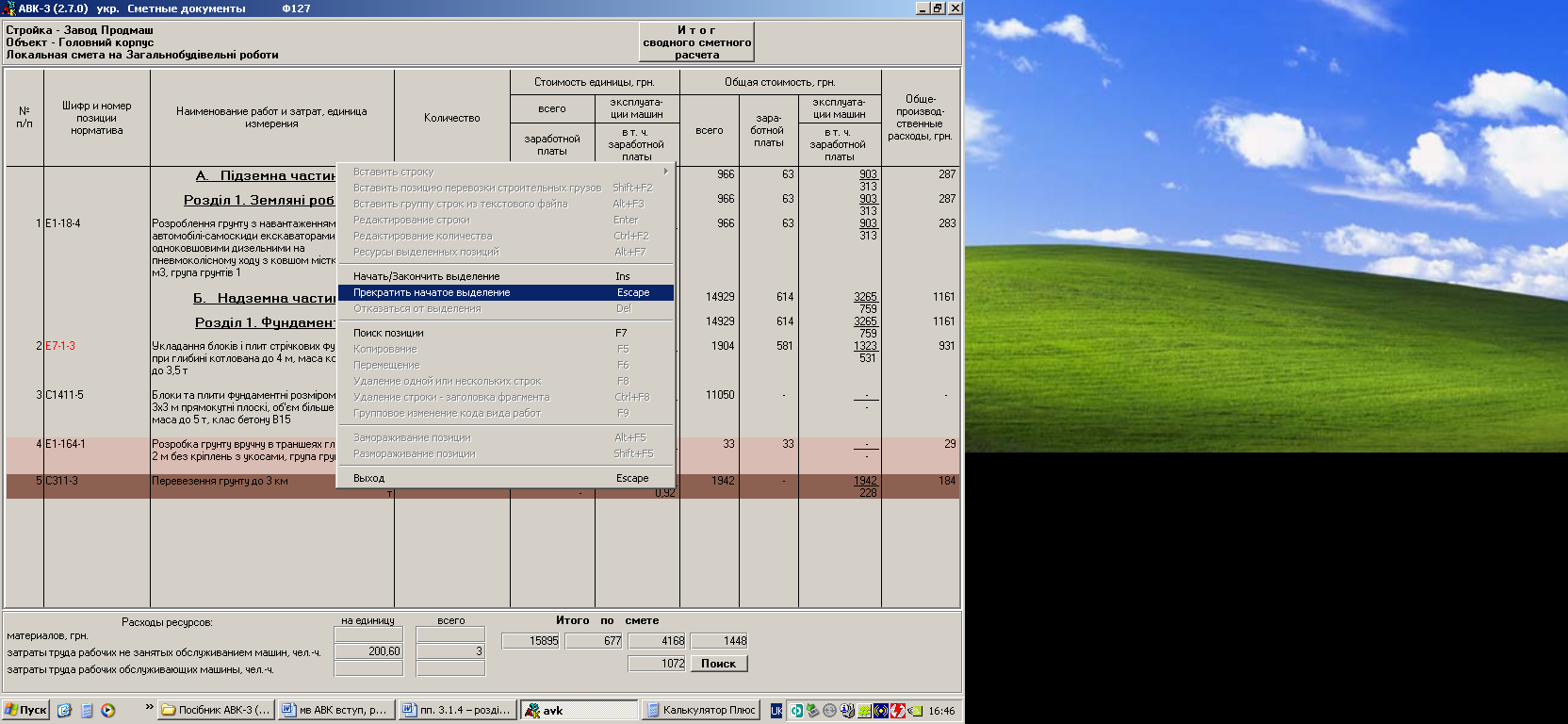1568x724 pixels.
Task: Launch Windows Media Player quick launch icon
Action: click(x=108, y=711)
